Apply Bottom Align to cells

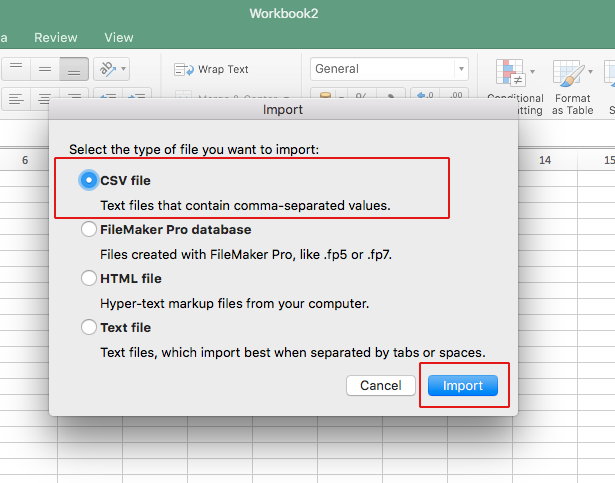tap(74, 69)
